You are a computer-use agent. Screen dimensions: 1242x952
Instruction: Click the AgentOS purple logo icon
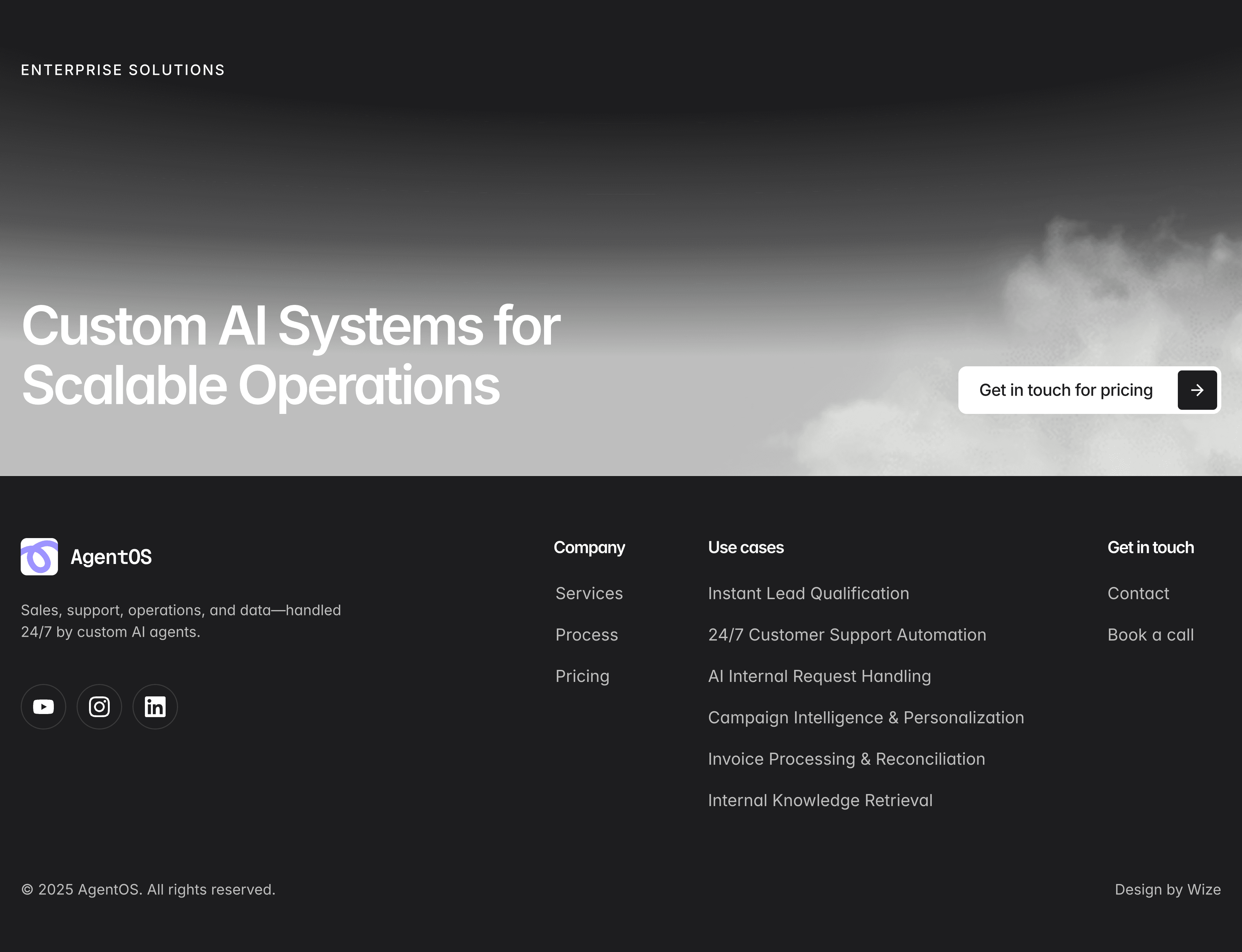[x=39, y=556]
